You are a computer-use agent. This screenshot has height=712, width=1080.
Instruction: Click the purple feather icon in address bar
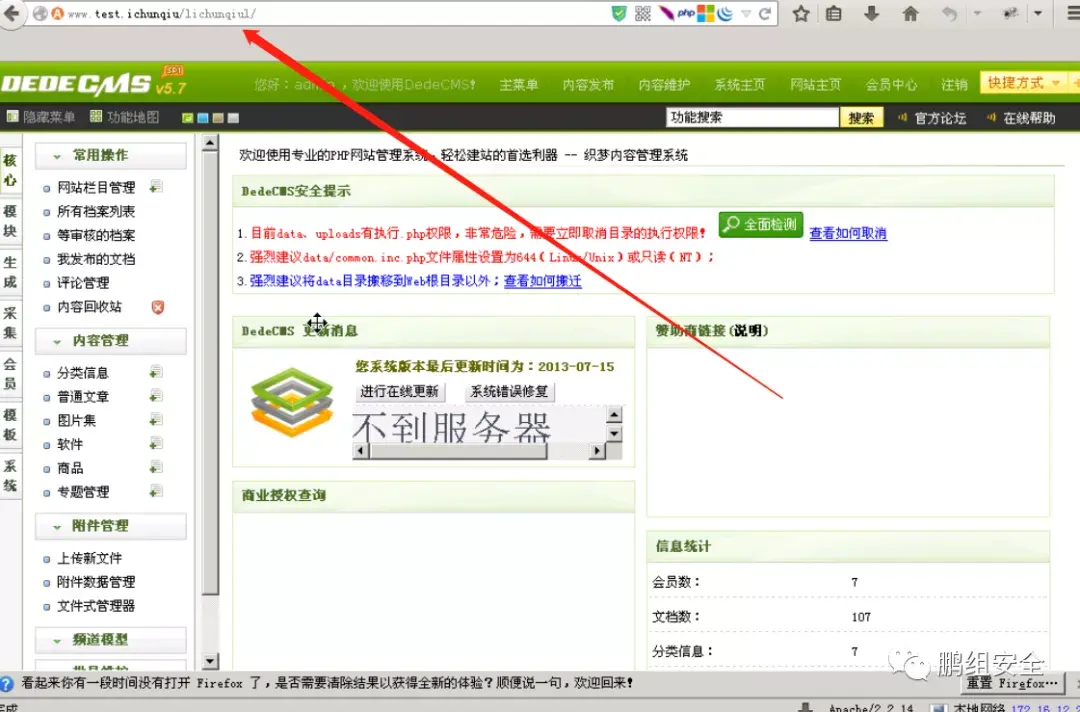[x=666, y=14]
